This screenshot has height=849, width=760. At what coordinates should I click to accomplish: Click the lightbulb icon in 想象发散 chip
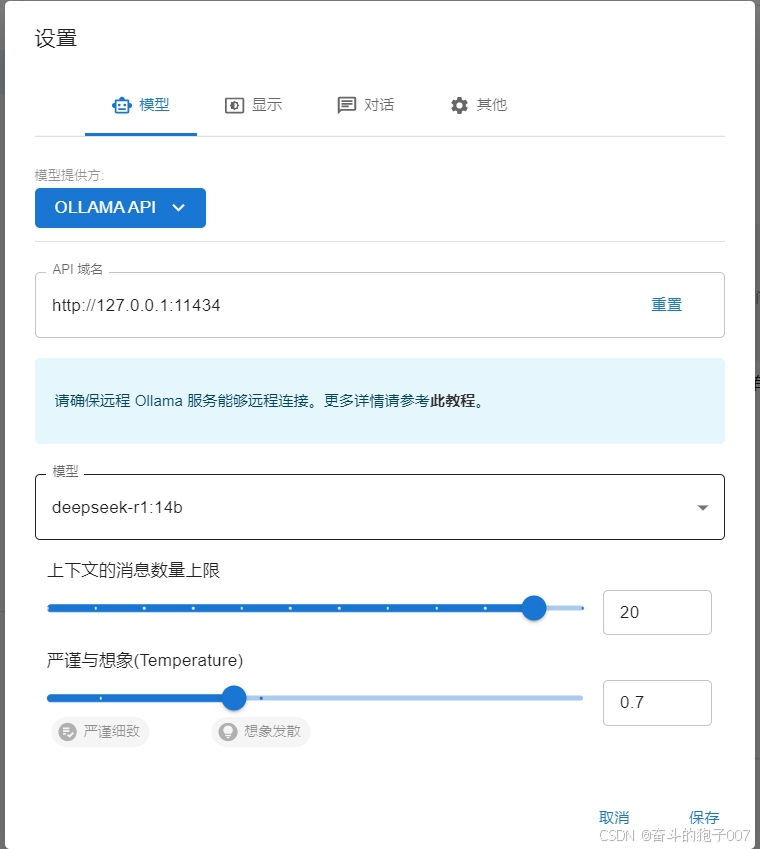pyautogui.click(x=228, y=732)
